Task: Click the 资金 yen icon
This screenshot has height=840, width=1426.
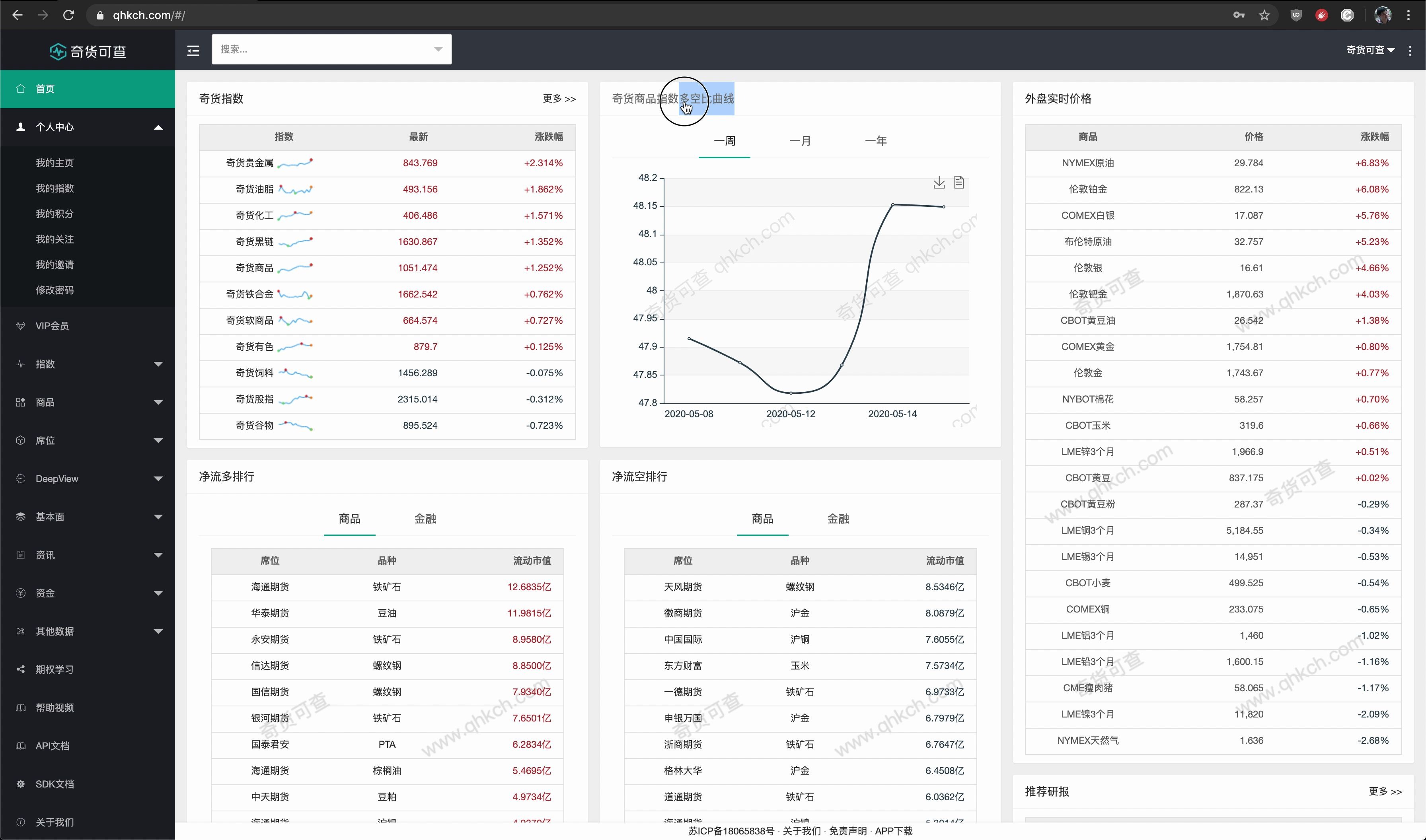Action: click(x=21, y=593)
